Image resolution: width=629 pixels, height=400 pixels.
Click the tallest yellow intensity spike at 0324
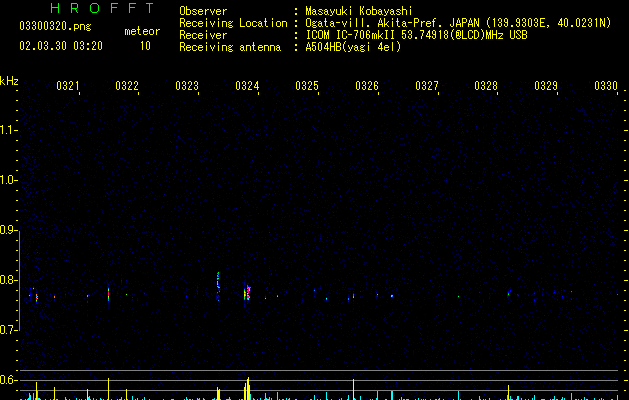pyautogui.click(x=248, y=388)
